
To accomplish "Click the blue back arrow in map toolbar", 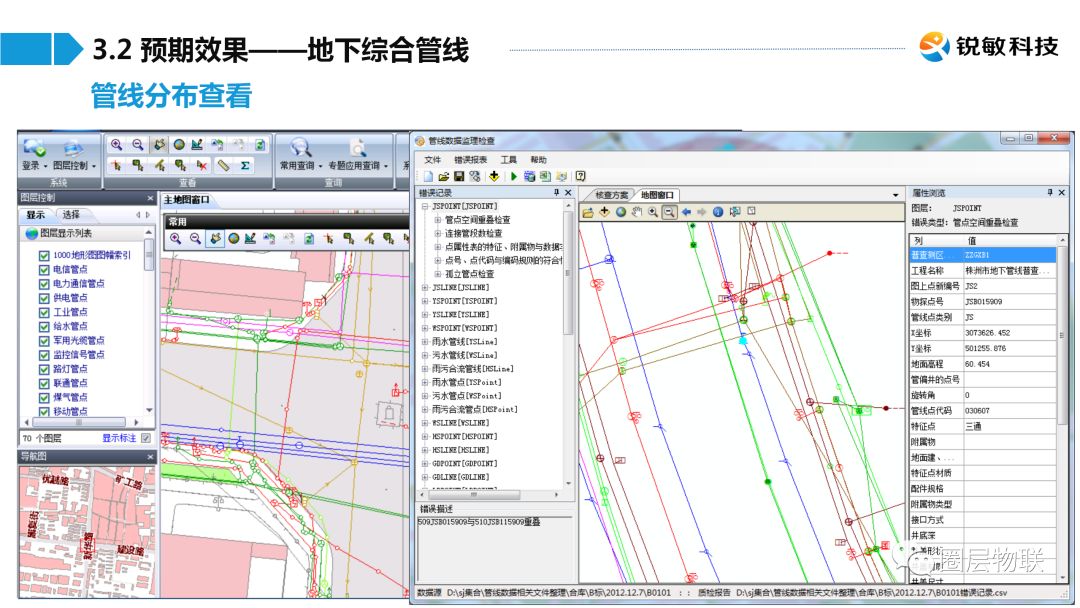I will point(686,212).
